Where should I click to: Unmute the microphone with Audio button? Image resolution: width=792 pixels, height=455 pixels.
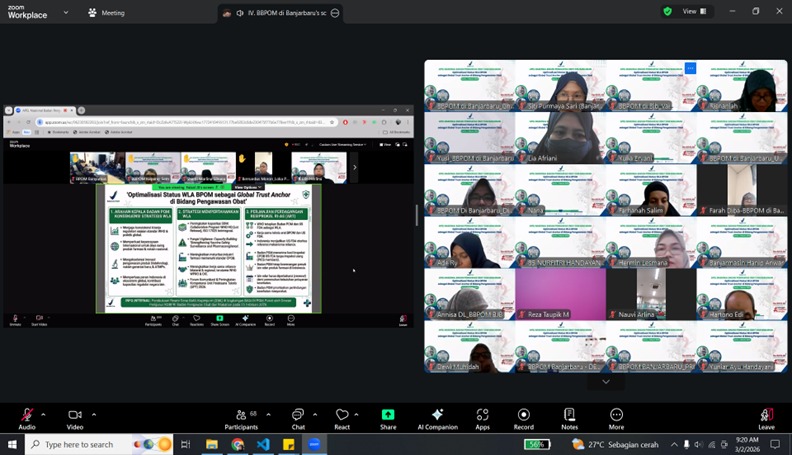(x=26, y=415)
